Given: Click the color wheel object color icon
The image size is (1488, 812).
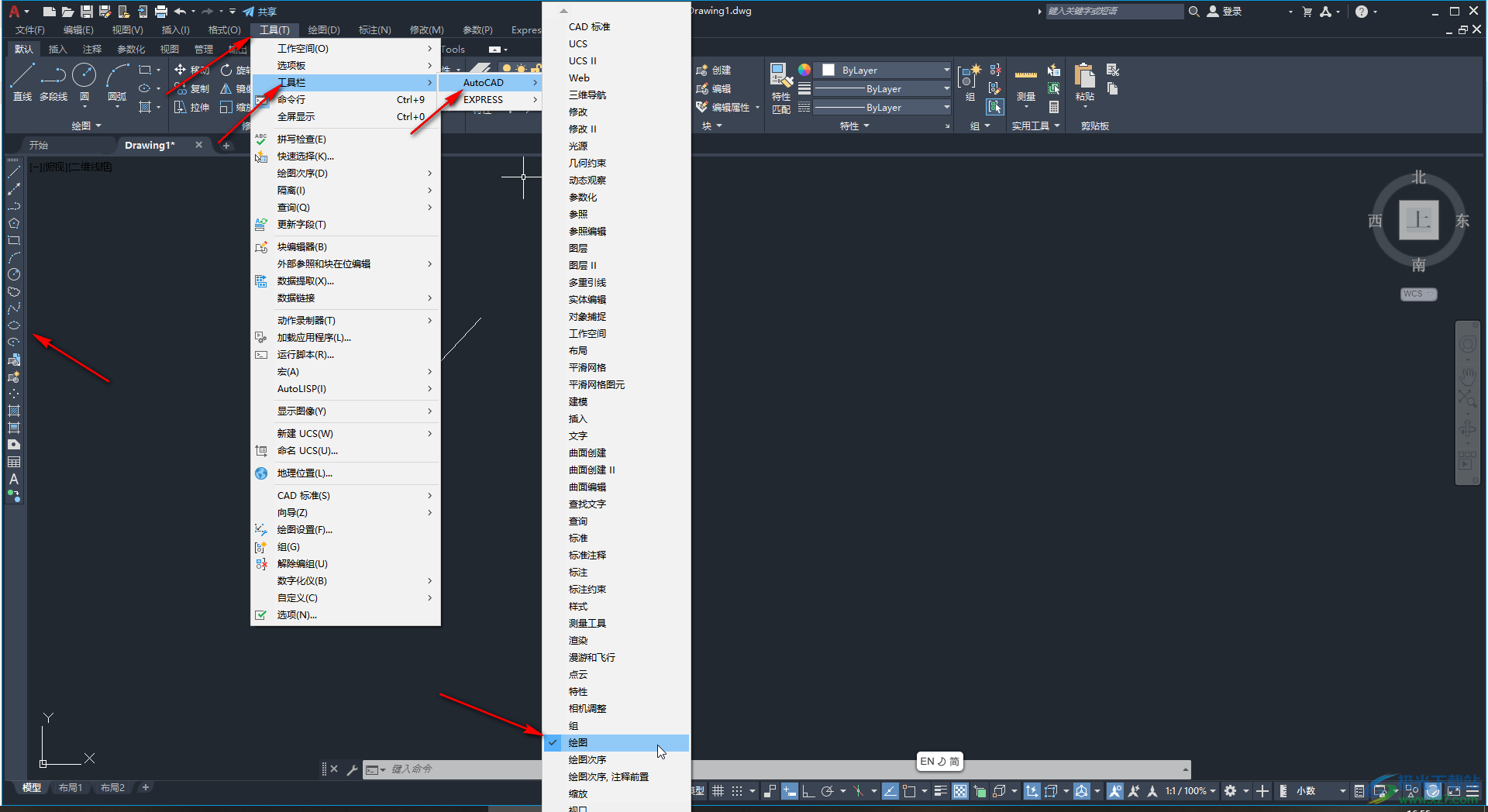Looking at the screenshot, I should click(804, 70).
